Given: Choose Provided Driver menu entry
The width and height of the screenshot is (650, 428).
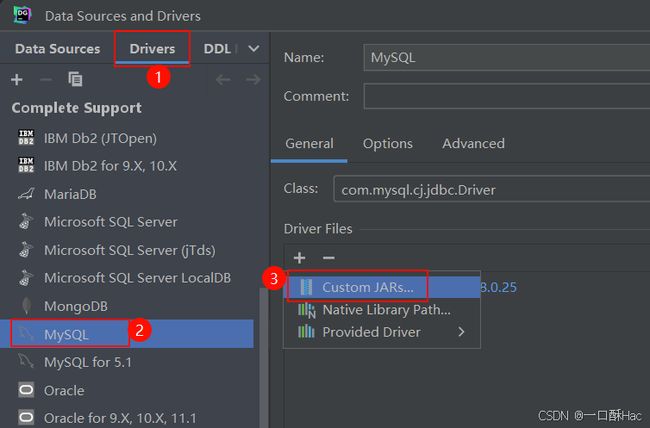Looking at the screenshot, I should click(x=382, y=332).
